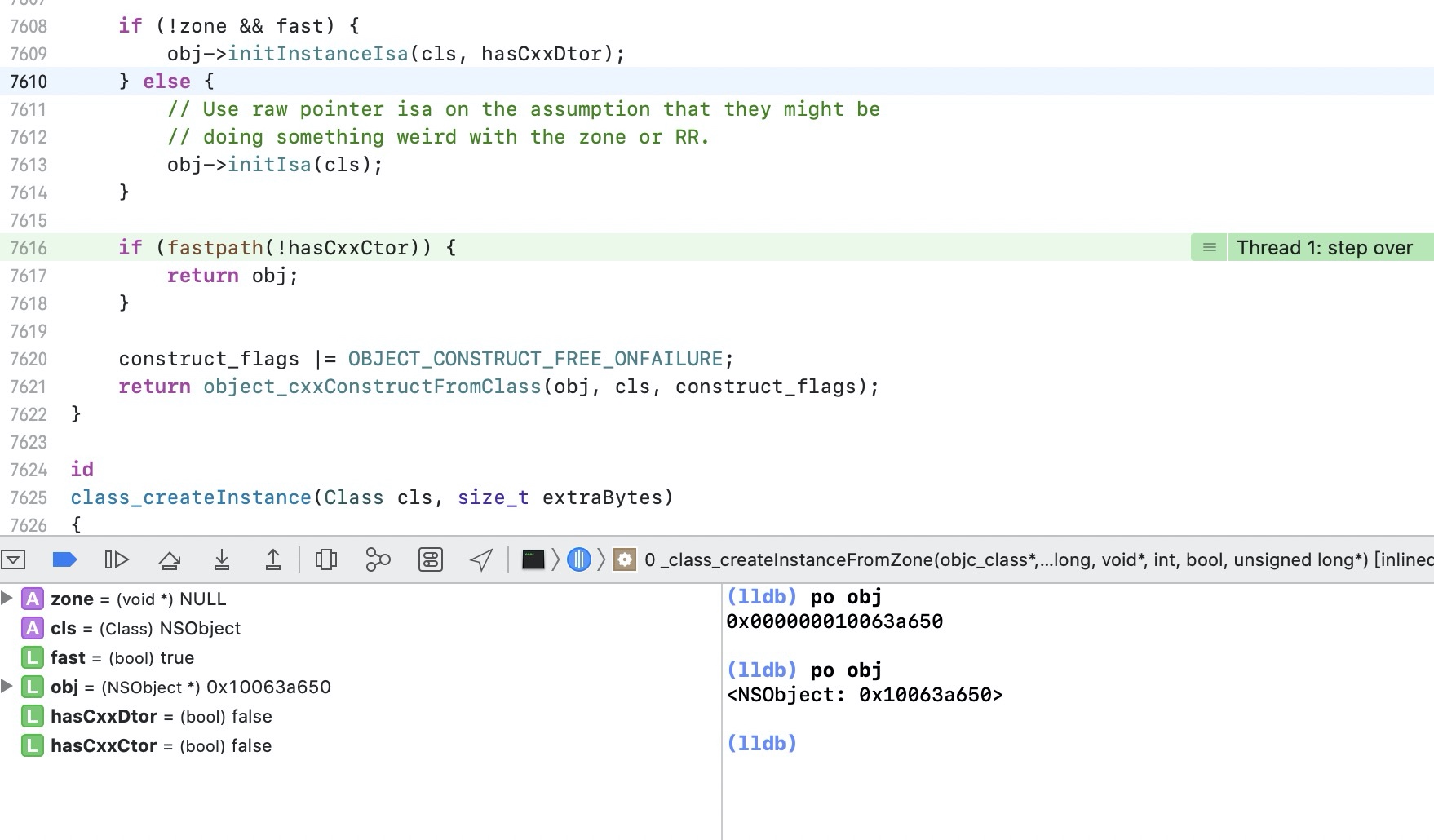Click the gear frame icon in jump bar

pyautogui.click(x=625, y=559)
